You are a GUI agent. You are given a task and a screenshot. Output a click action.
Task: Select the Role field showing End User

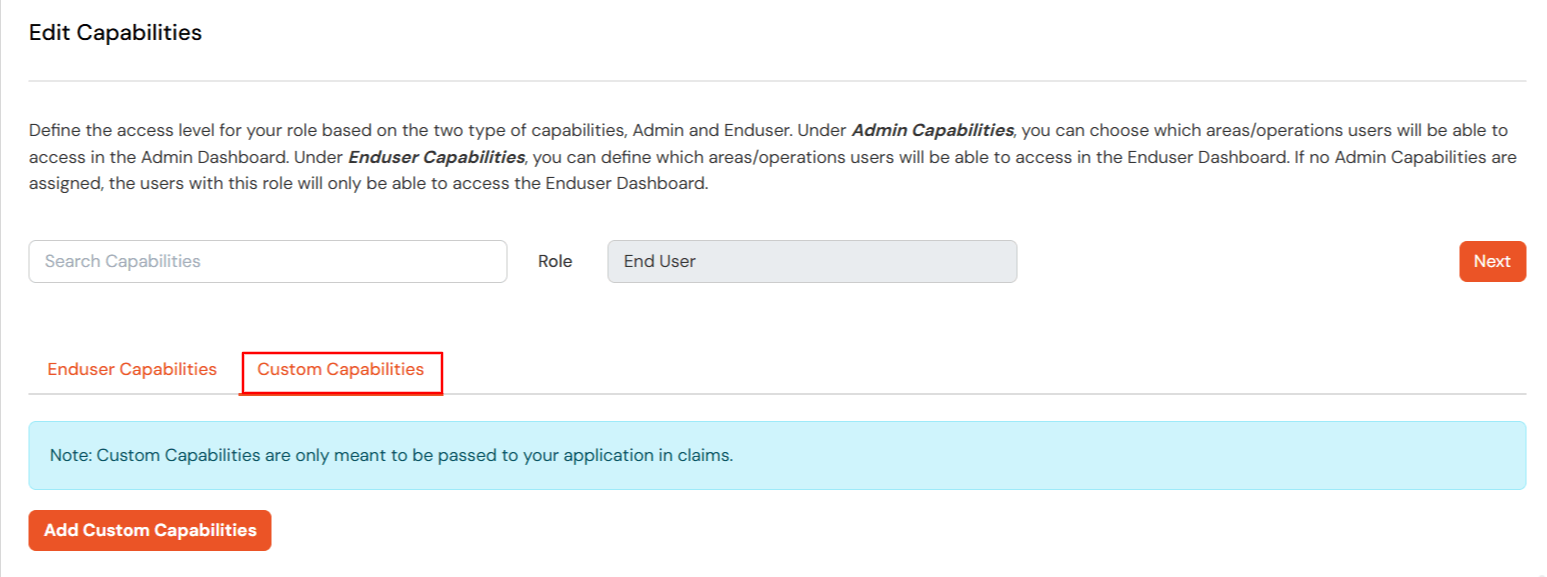pos(812,261)
